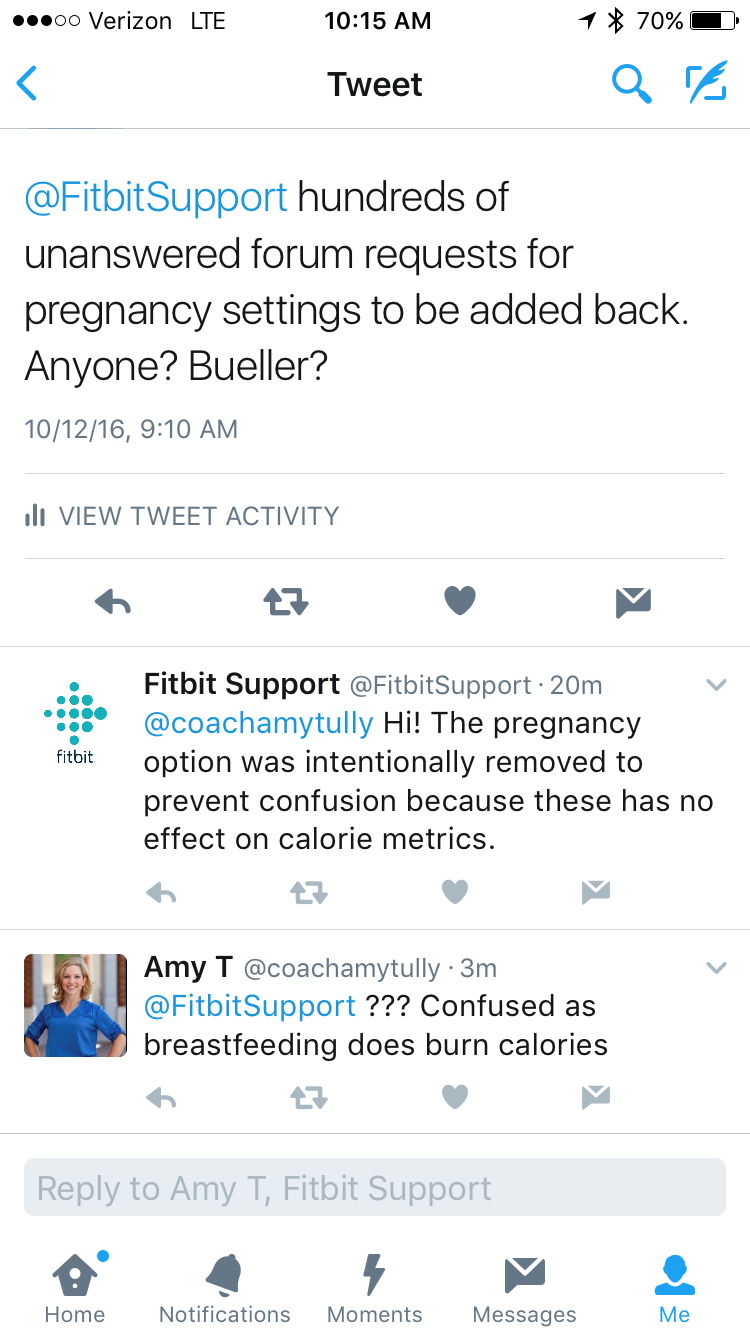This screenshot has width=750, height=1334.
Task: Tap the search magnifier icon
Action: pos(632,84)
